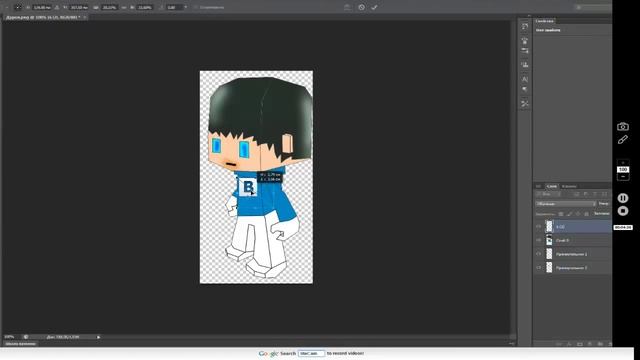Image resolution: width=640 pixels, height=360 pixels.
Task: Open the third collapsed dock panel icon
Action: tap(525, 51)
